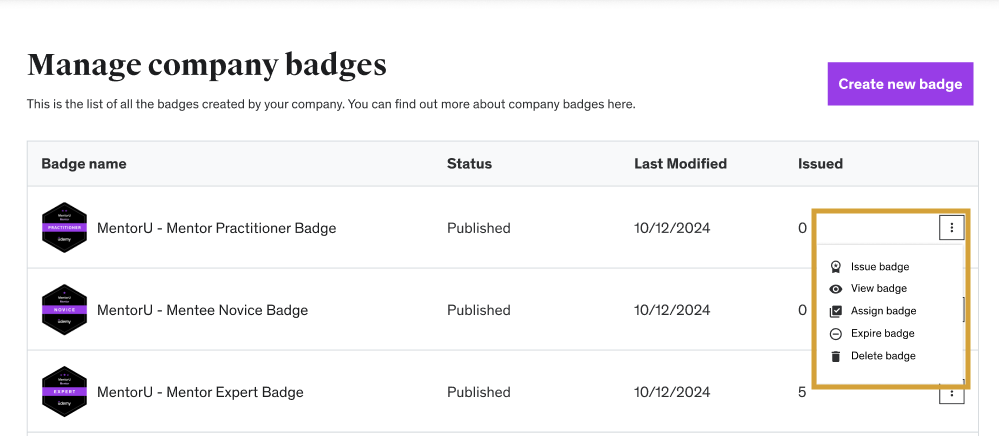The width and height of the screenshot is (999, 436).
Task: Open the three-dot menu for Mentor Practitioner Badge
Action: click(951, 228)
